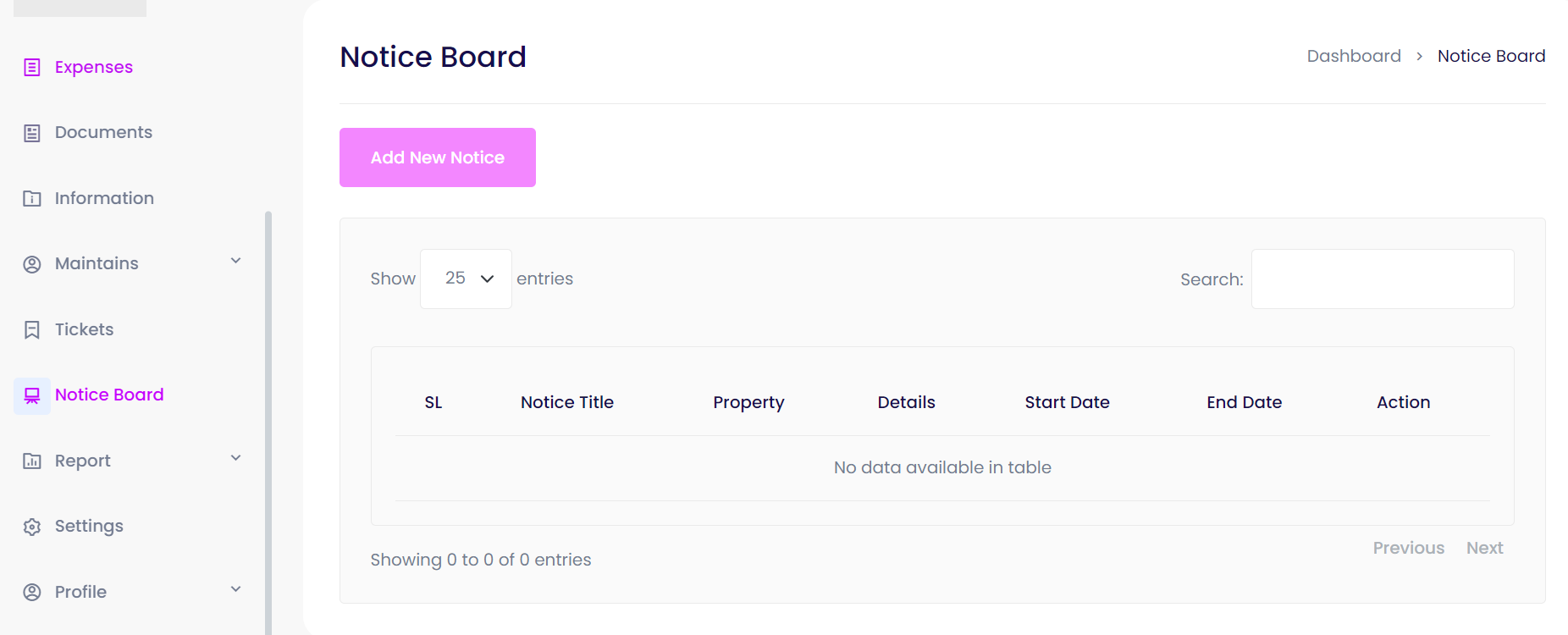Image resolution: width=1568 pixels, height=635 pixels.
Task: Expand the Report submenu chevron
Action: (x=236, y=458)
